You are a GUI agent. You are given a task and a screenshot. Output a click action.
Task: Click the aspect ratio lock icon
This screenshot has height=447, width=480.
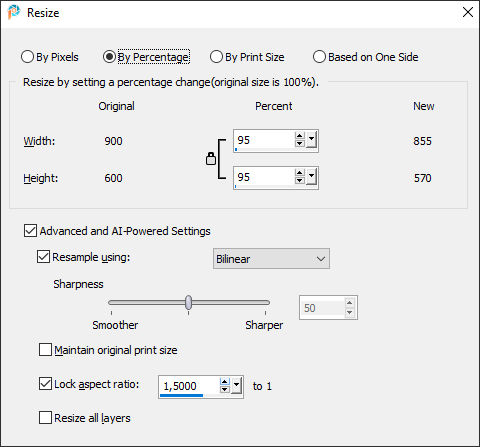(x=211, y=159)
